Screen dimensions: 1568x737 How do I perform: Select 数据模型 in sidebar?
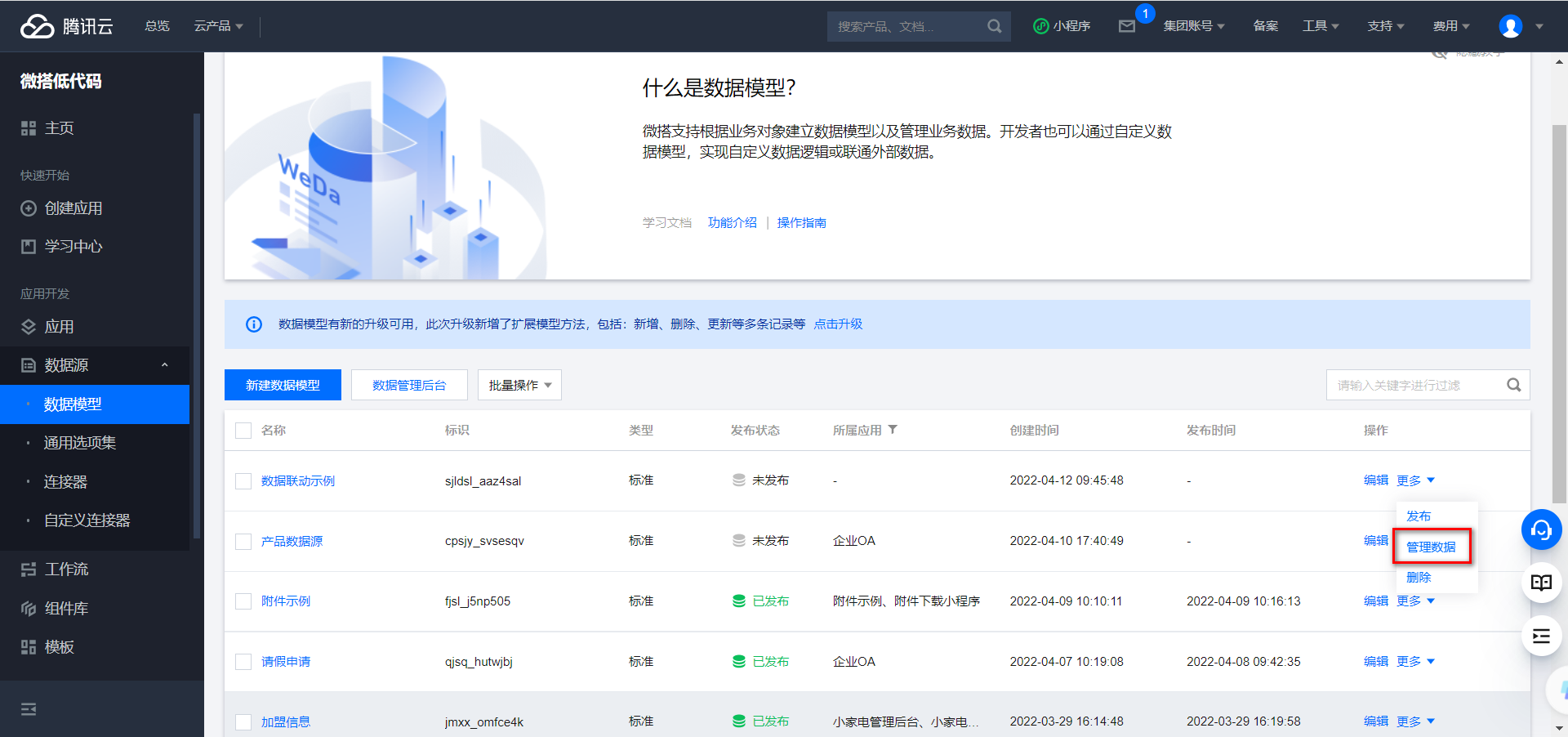pos(95,404)
